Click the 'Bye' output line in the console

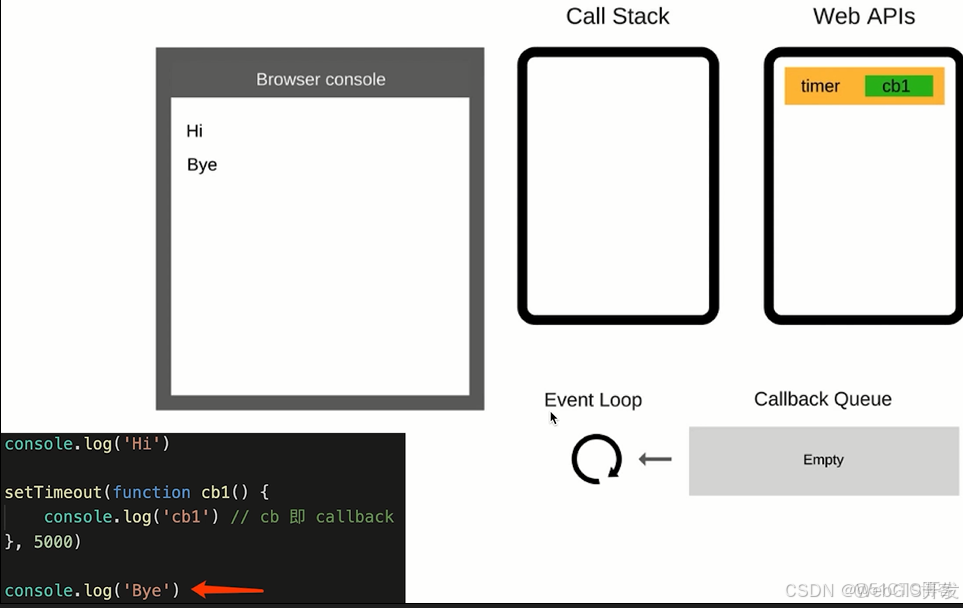pyautogui.click(x=202, y=165)
